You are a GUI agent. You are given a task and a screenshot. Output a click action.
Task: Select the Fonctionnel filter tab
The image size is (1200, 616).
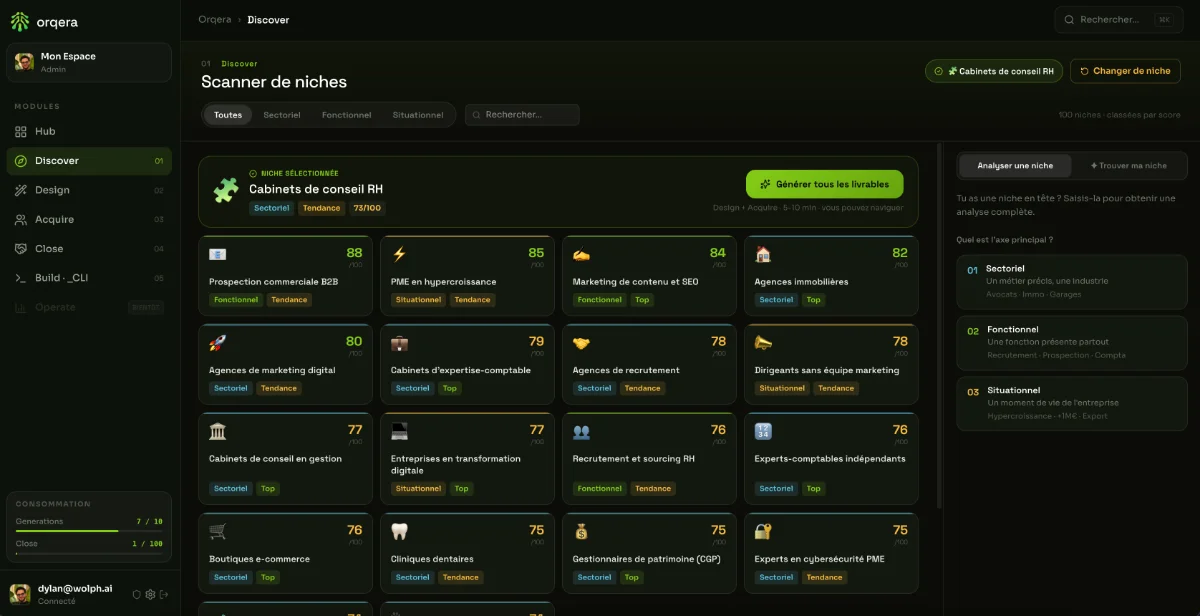pyautogui.click(x=346, y=115)
